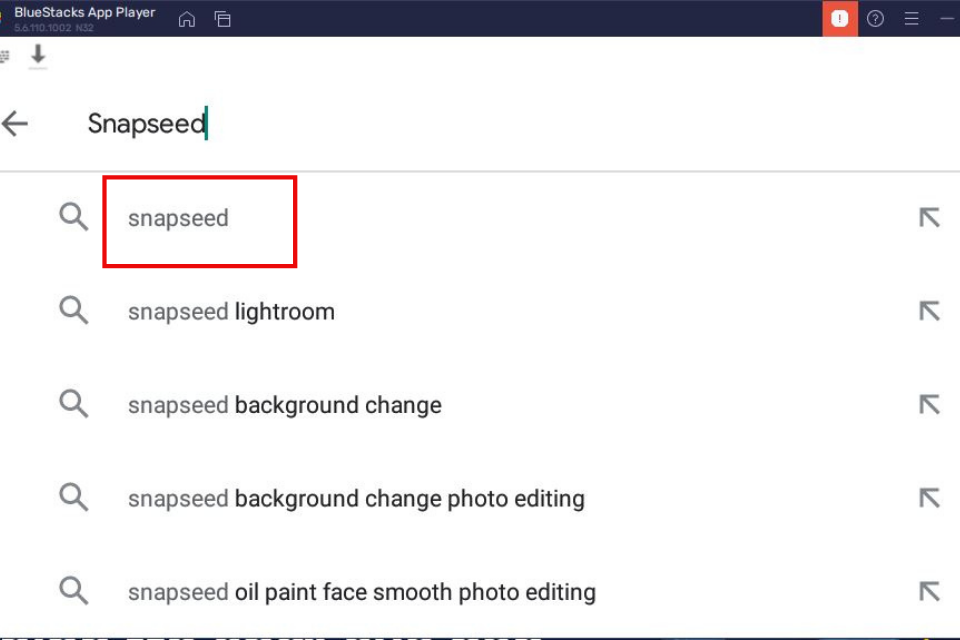Click the BlueStacks home icon

[x=186, y=18]
